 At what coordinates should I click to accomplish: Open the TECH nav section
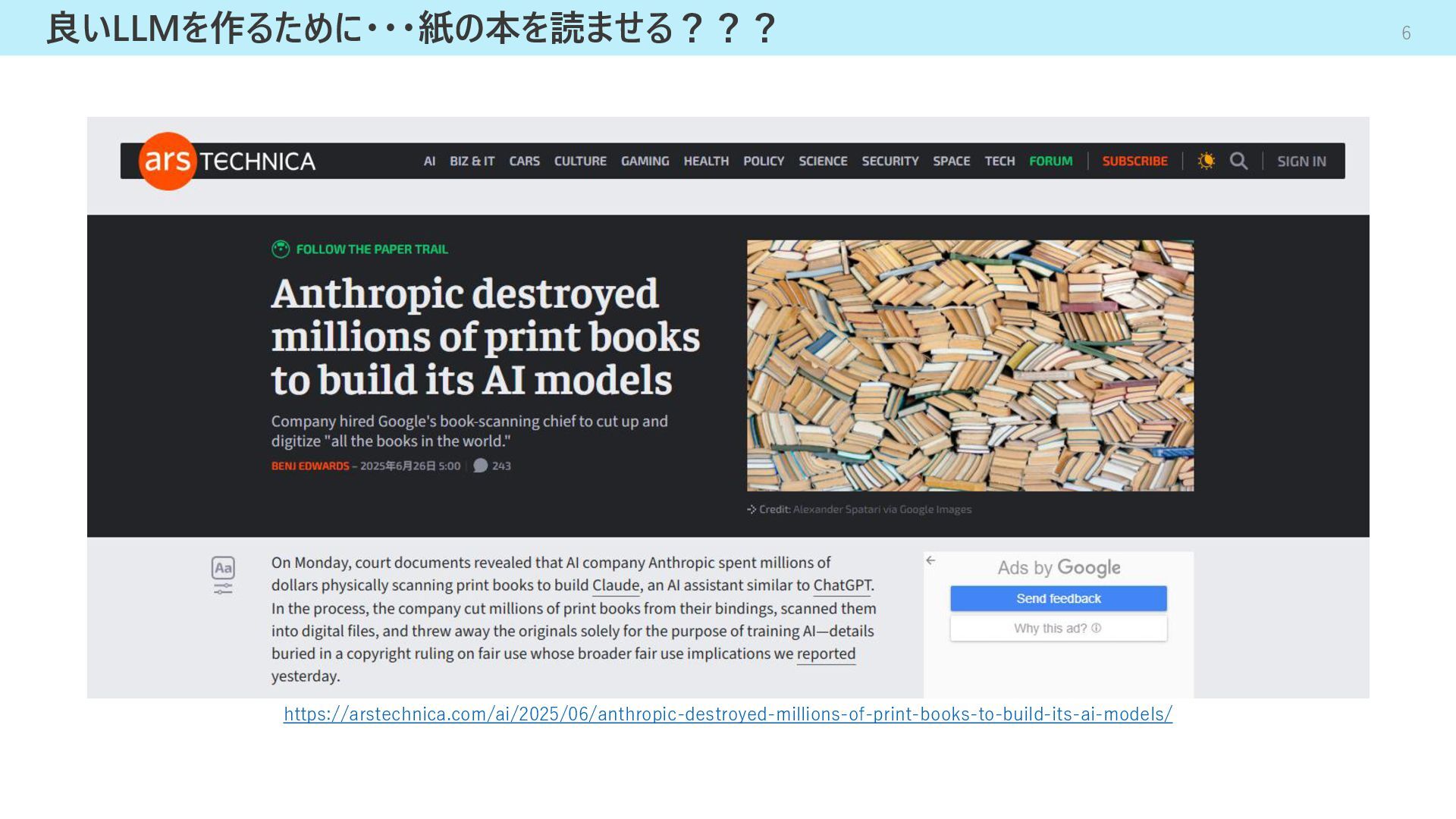point(999,161)
